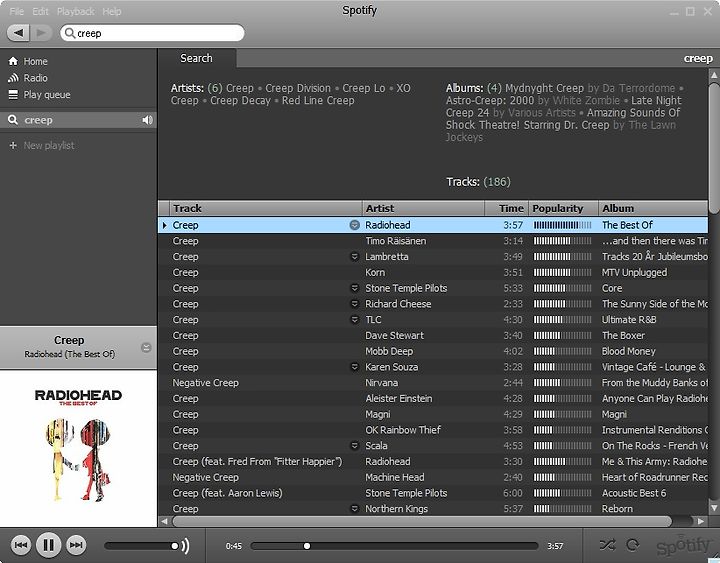
Task: Click album The Sunny Side of the Moon
Action: (x=655, y=304)
